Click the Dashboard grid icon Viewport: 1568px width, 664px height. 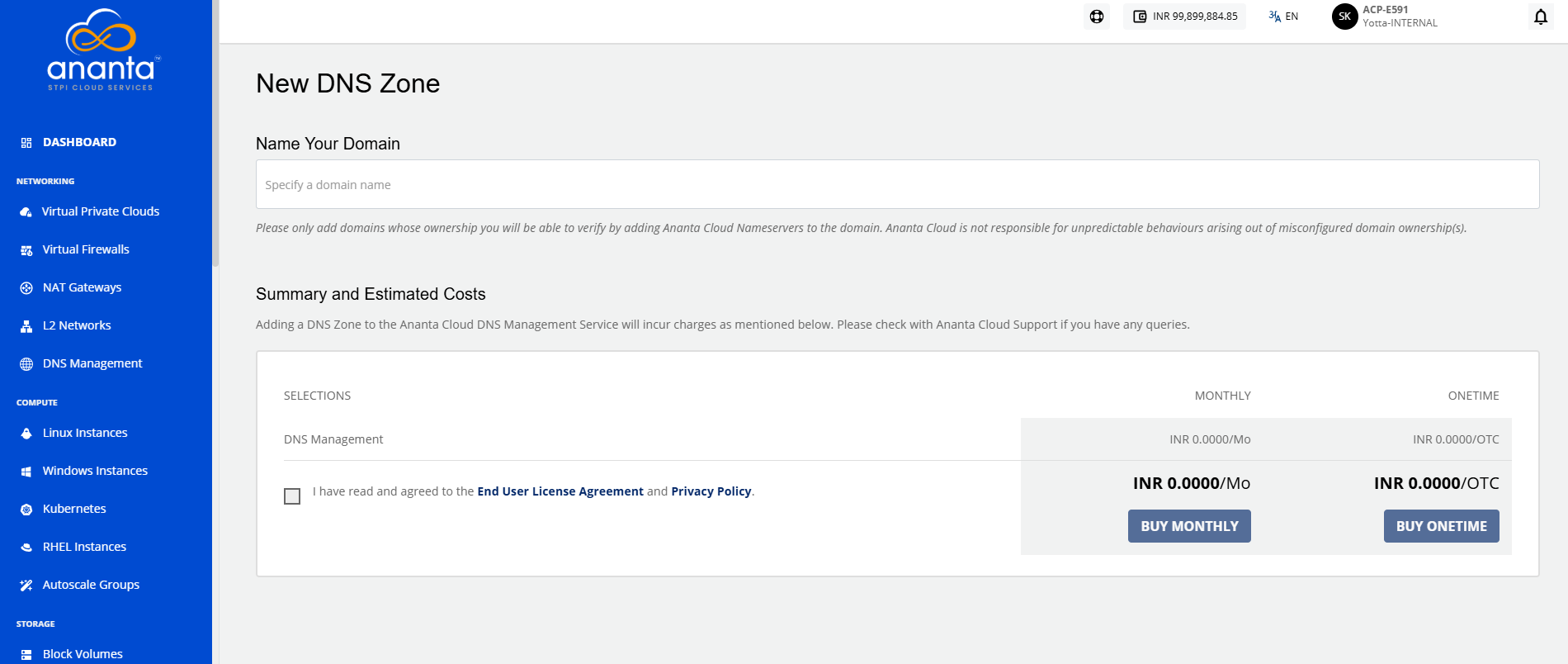(x=26, y=143)
